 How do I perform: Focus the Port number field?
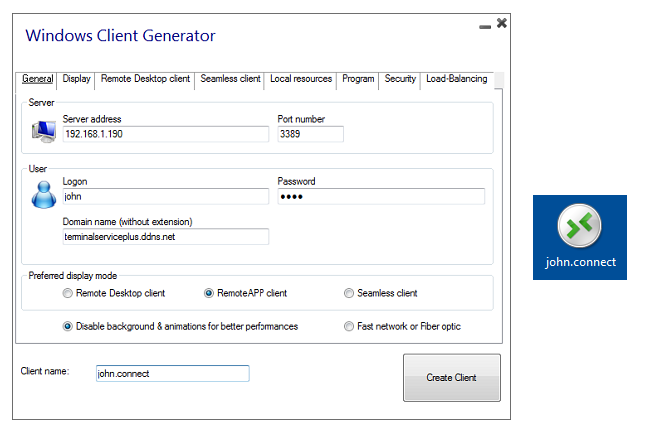click(310, 134)
